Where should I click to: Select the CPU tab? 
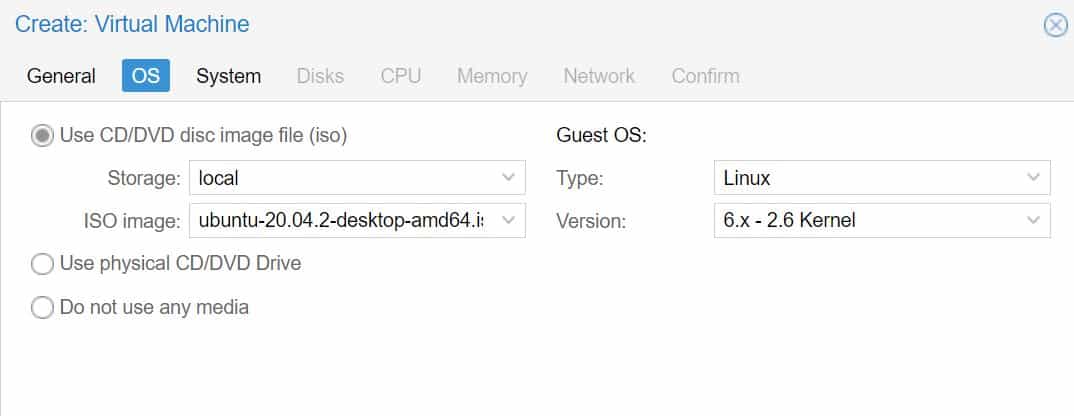[x=401, y=75]
